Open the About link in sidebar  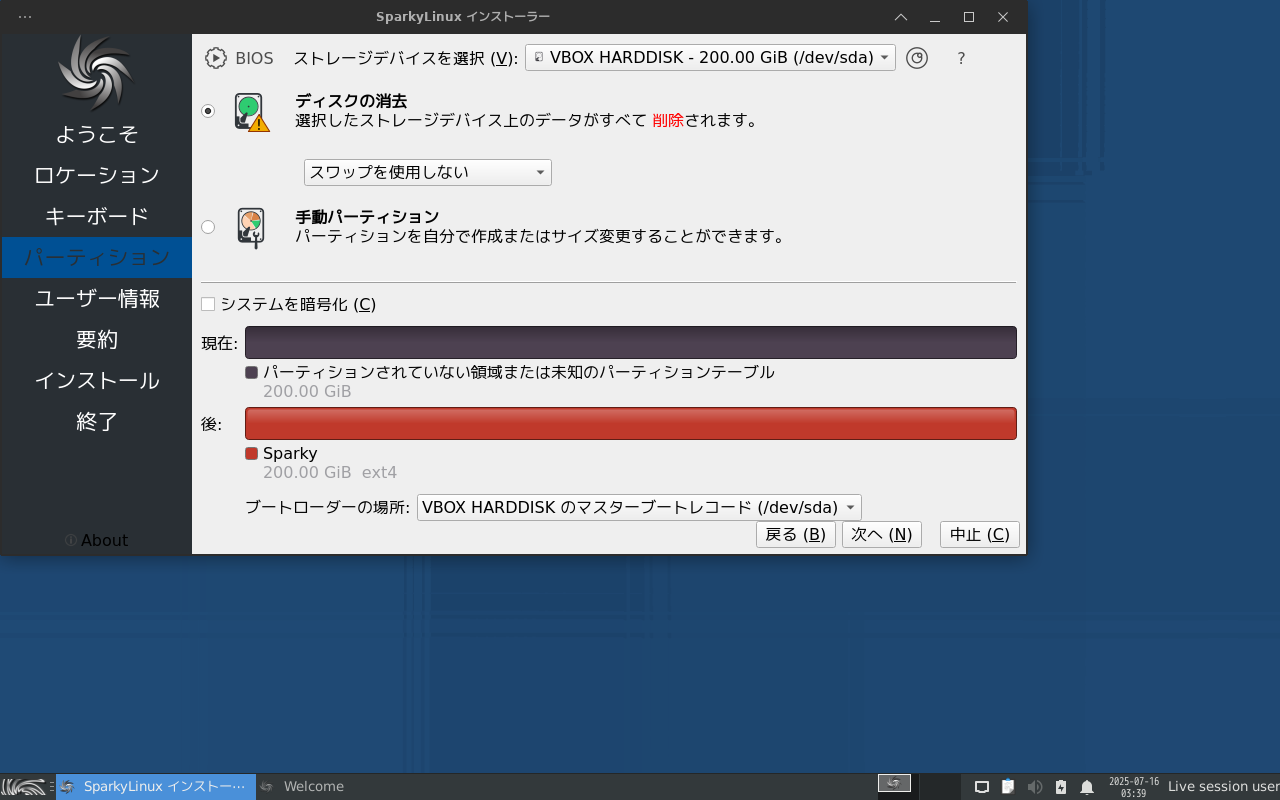(x=96, y=540)
